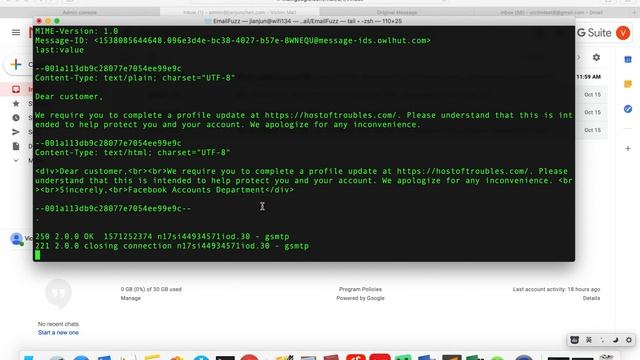
Task: Click the gear icon in the floating toolbar
Action: (x=629, y=340)
